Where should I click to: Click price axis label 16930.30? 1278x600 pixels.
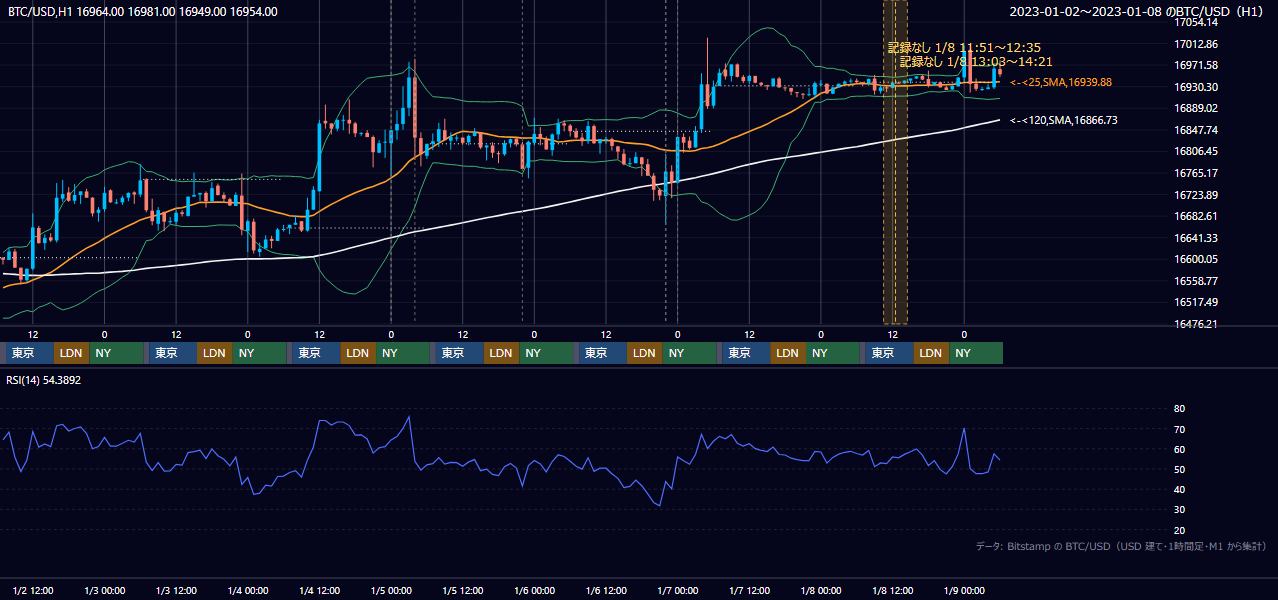1195,87
